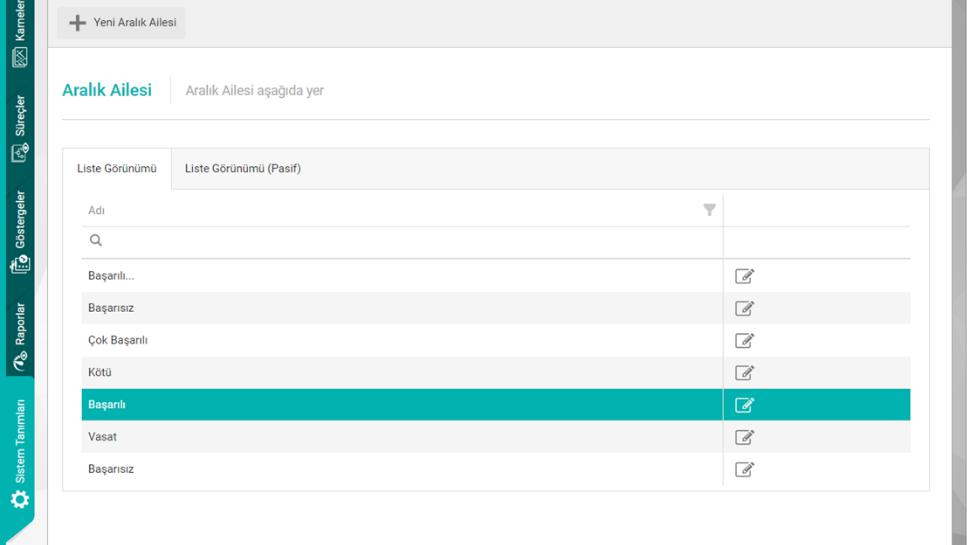Click the edit icon for the Başarılı... row
Viewport: 967px width, 545px height.
744,276
